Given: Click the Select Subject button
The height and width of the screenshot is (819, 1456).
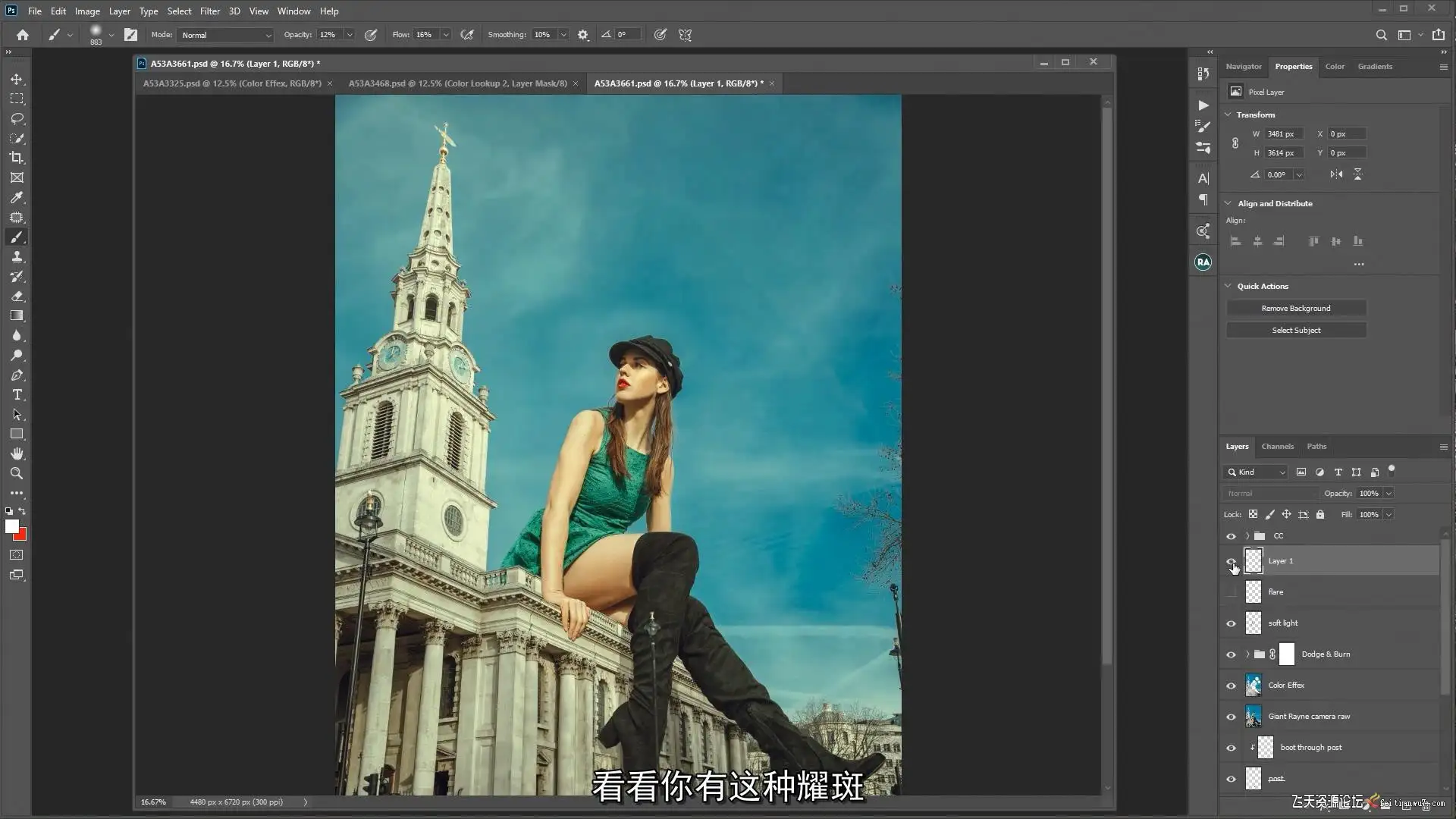Looking at the screenshot, I should [1295, 331].
